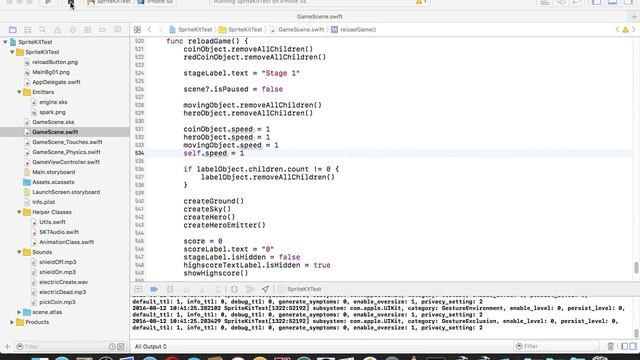640x360 pixels.
Task: Select pickCoin.mp3 sound file
Action: tap(57, 302)
